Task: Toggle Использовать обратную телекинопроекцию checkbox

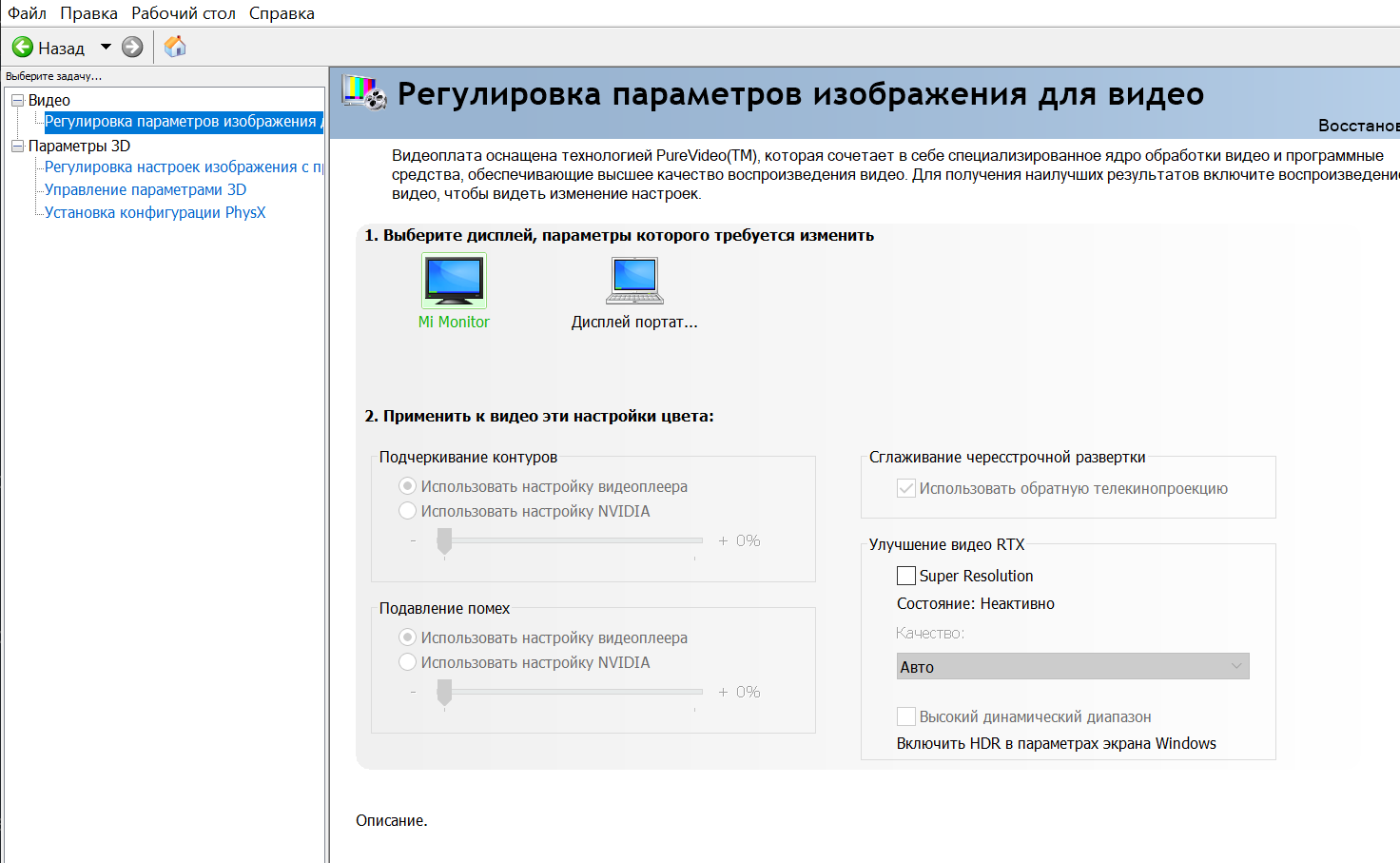Action: pyautogui.click(x=906, y=488)
